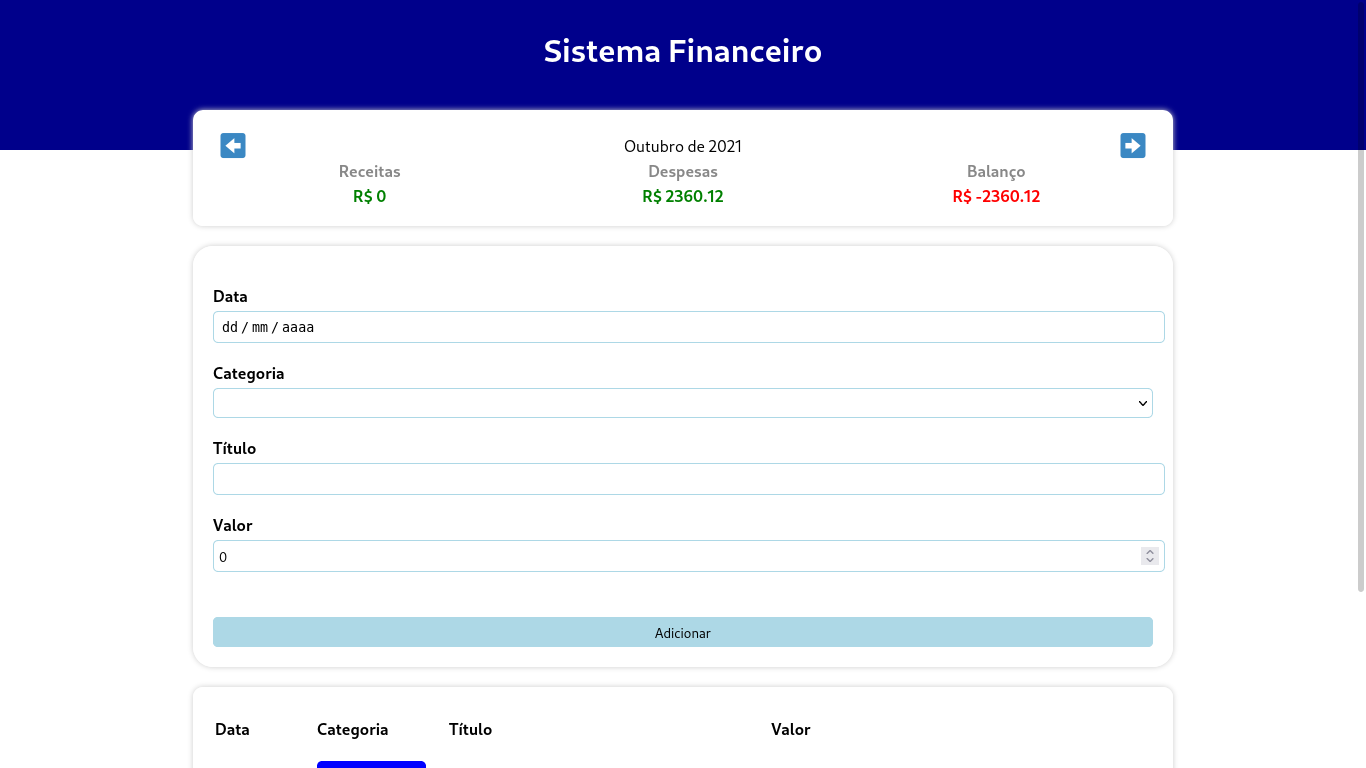The width and height of the screenshot is (1366, 768).
Task: Navigate to next month using arrow icon
Action: click(1132, 145)
